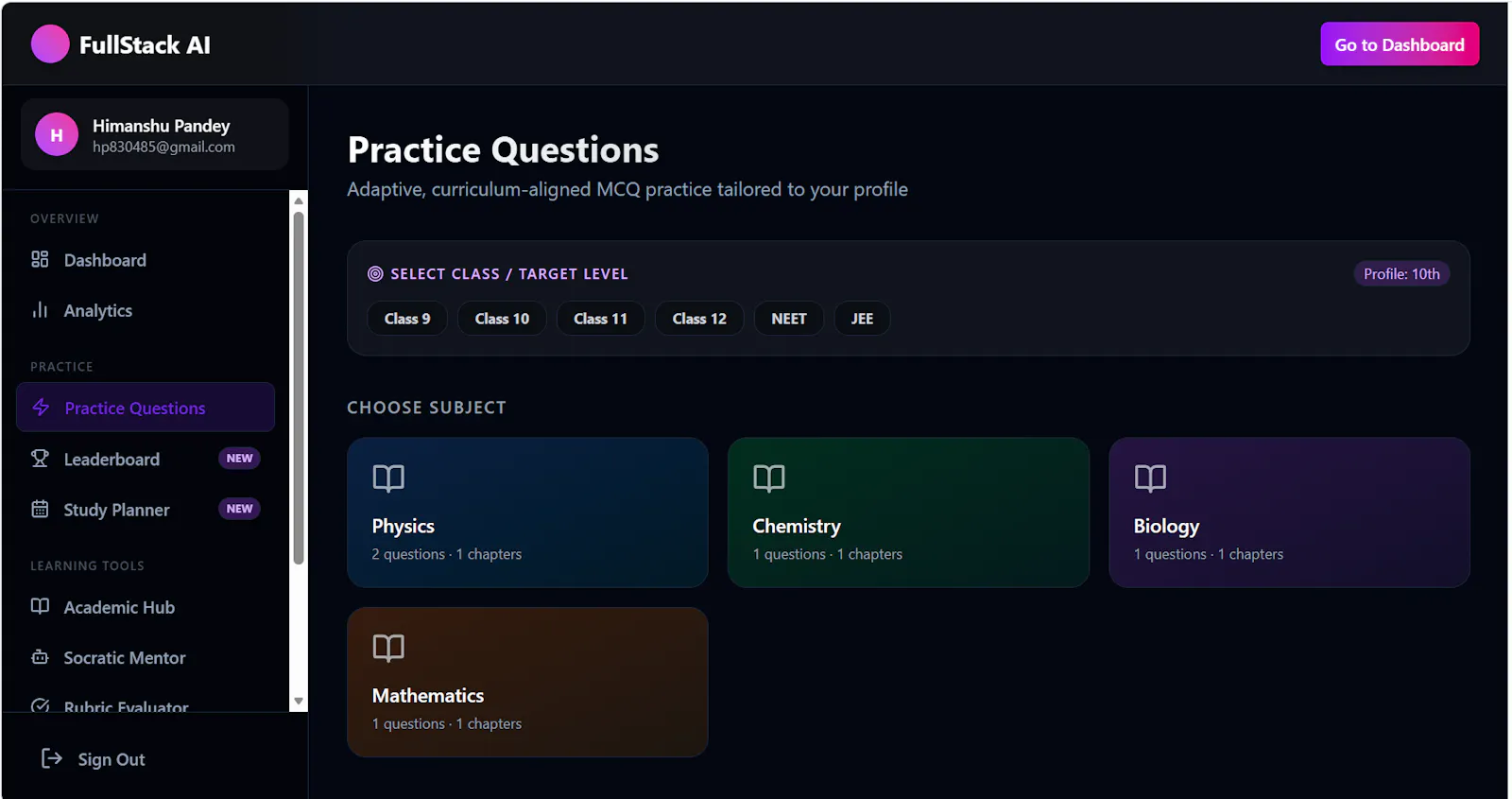The height and width of the screenshot is (799, 1512).
Task: Select the JEE target level chip
Action: (862, 319)
